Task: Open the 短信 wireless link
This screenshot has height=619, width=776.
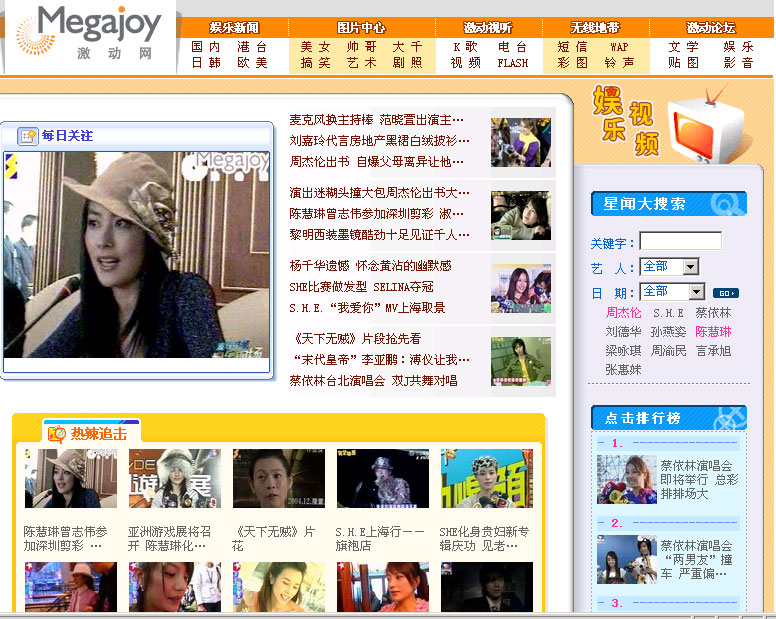Action: pos(572,47)
